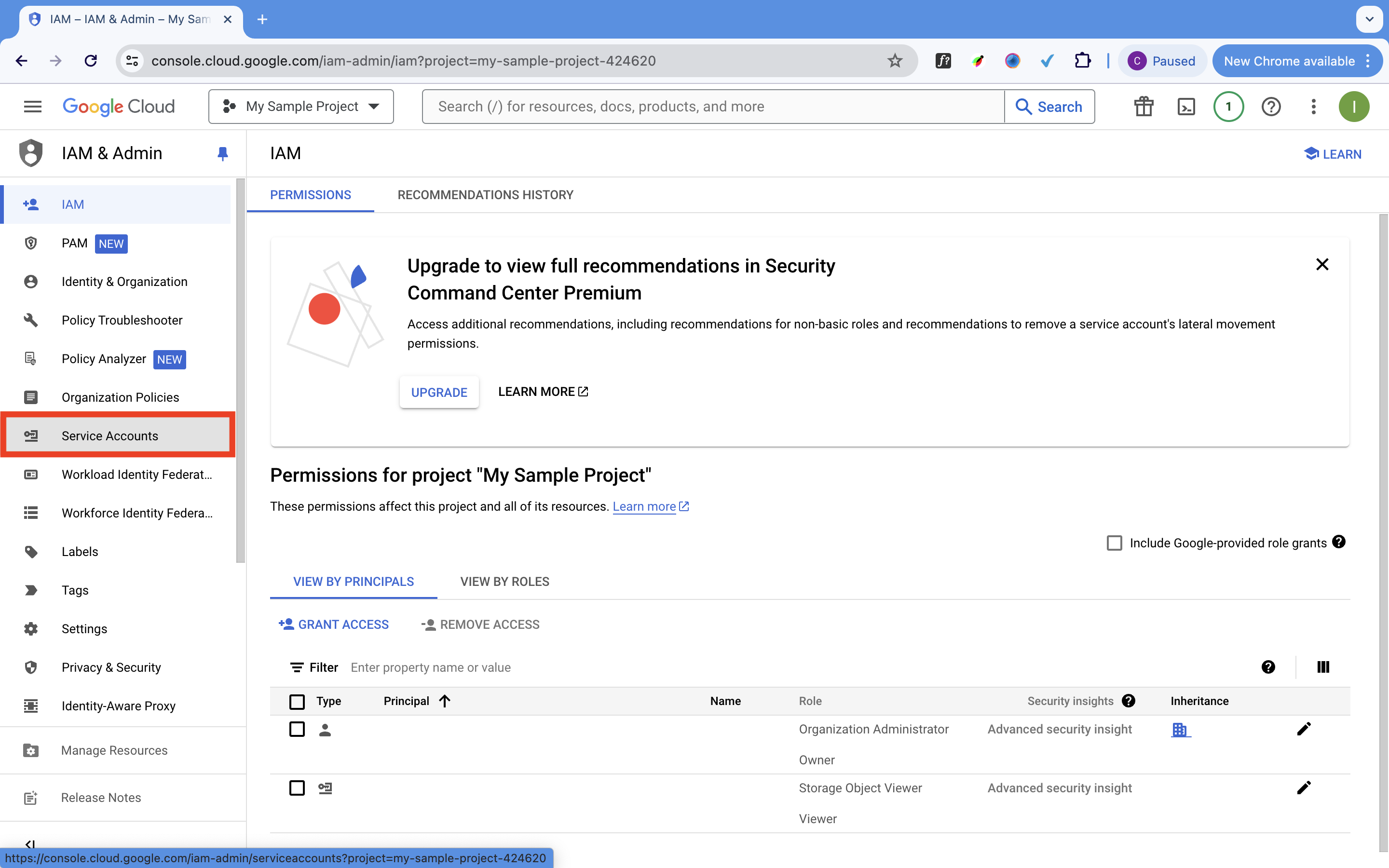Switch to Recommendations History tab
The width and height of the screenshot is (1389, 868).
[485, 195]
